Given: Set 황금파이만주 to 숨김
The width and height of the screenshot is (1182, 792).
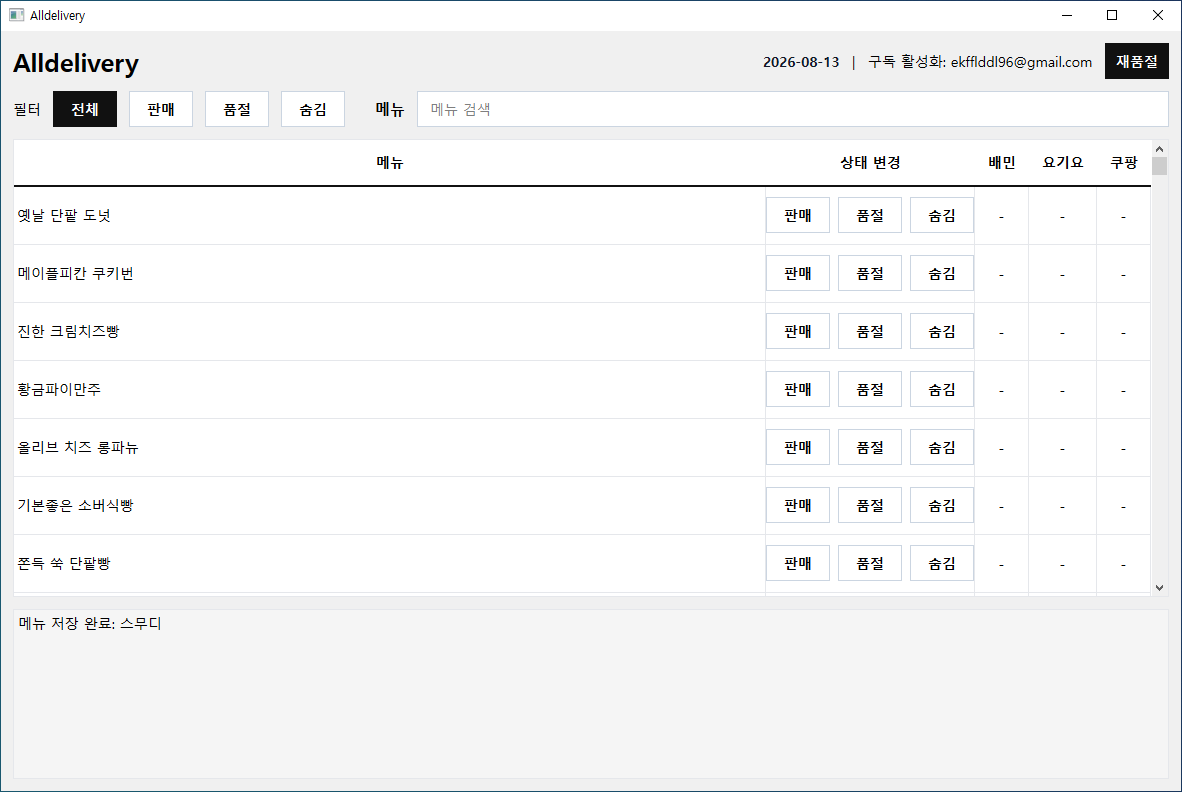Looking at the screenshot, I should 942,390.
